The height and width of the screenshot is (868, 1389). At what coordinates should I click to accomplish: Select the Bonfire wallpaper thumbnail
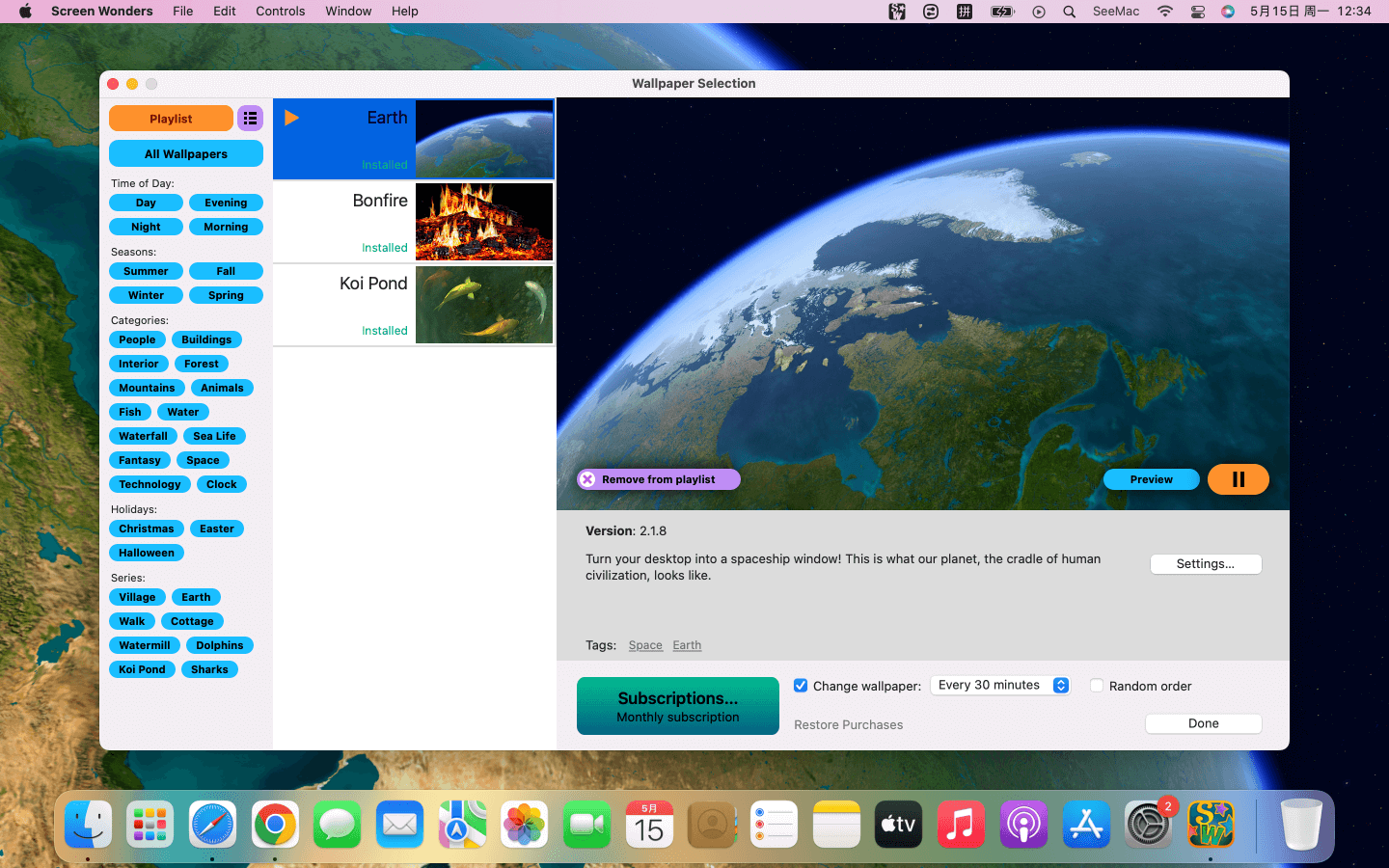[x=484, y=222]
